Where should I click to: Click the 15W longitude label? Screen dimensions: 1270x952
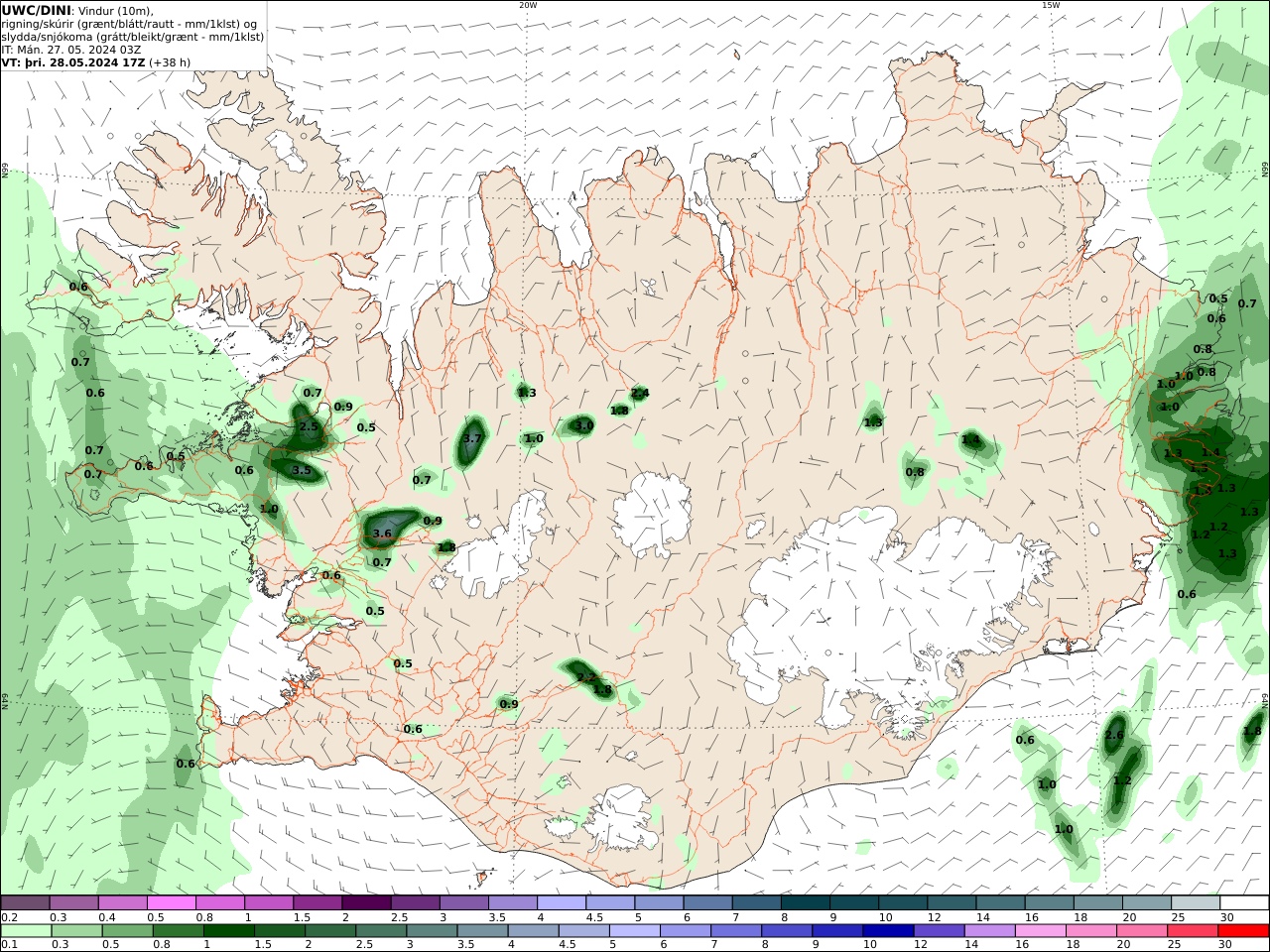coord(1051,5)
